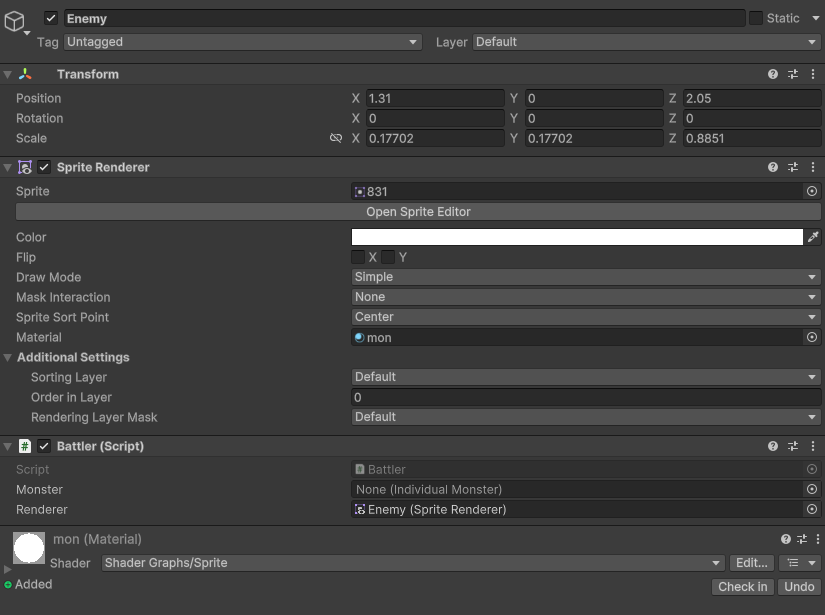The width and height of the screenshot is (825, 615).
Task: Open help for the Transform component
Action: point(772,74)
